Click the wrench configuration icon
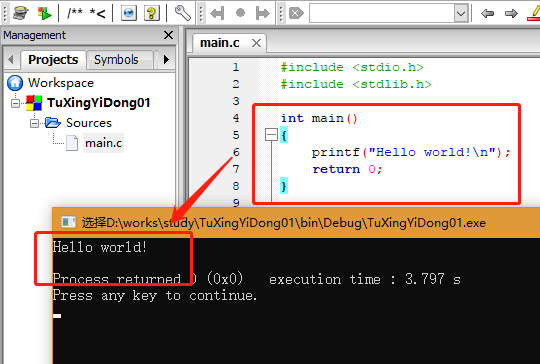This screenshot has height=364, width=540. (x=183, y=13)
